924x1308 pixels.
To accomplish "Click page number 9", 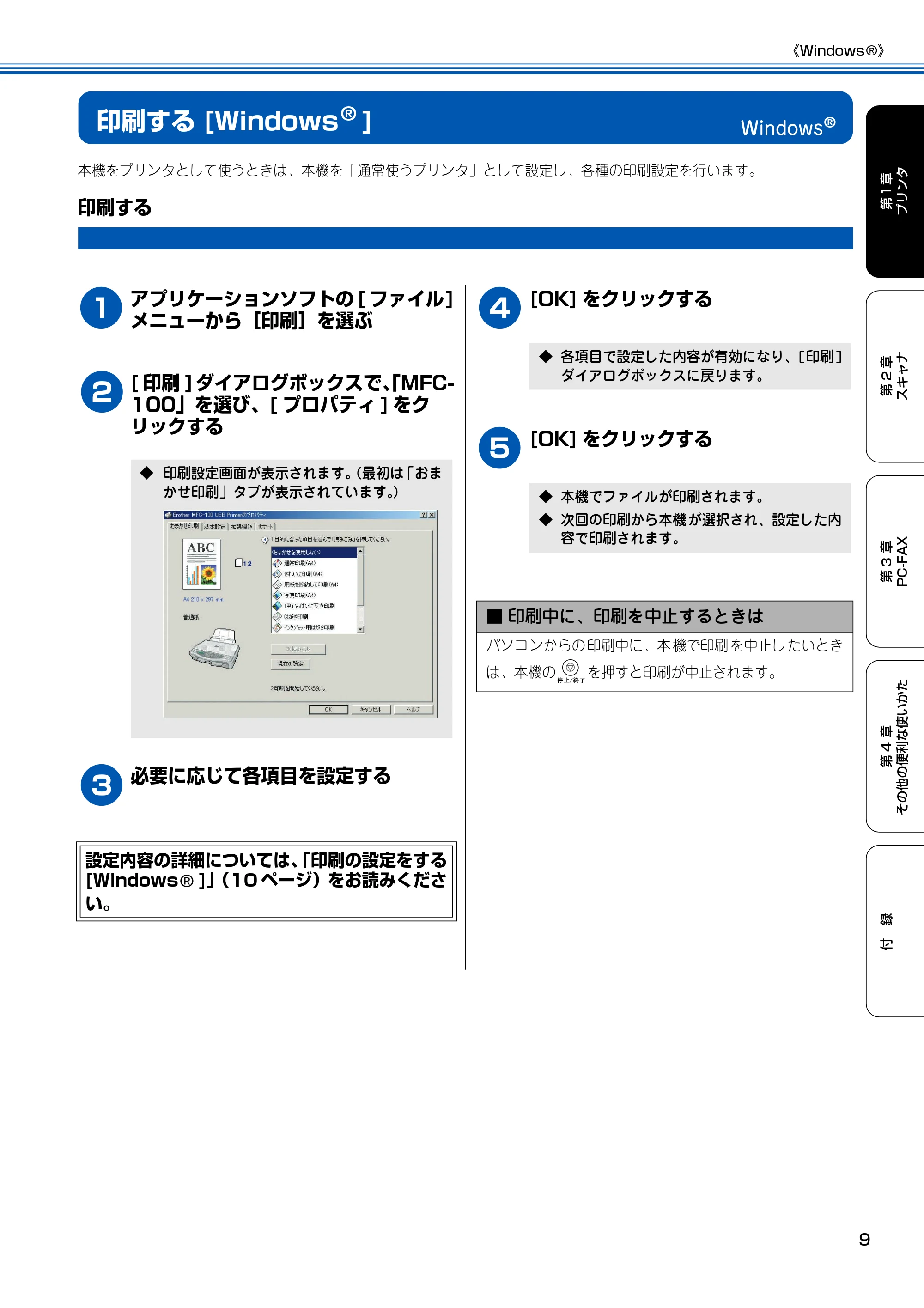I will click(864, 1240).
